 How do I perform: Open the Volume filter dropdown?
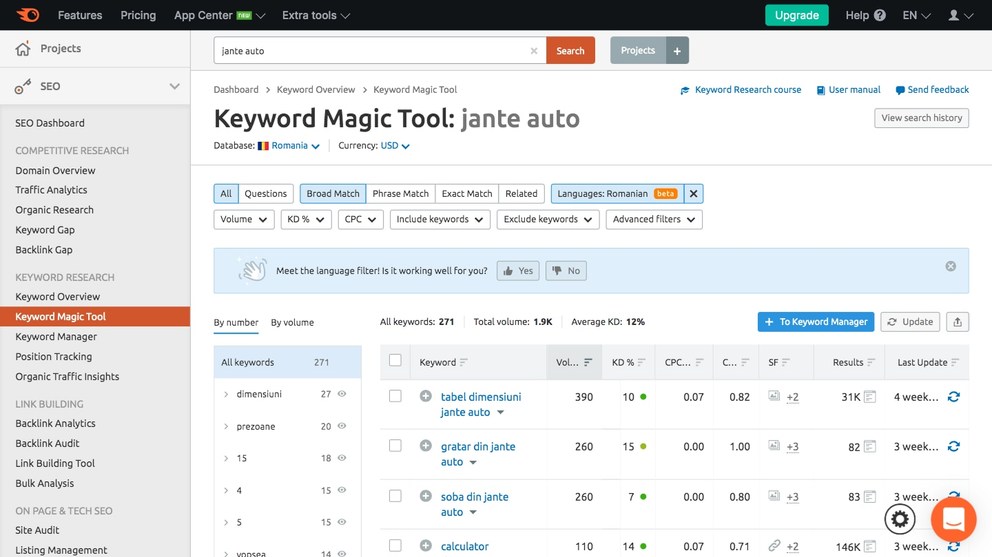[244, 219]
